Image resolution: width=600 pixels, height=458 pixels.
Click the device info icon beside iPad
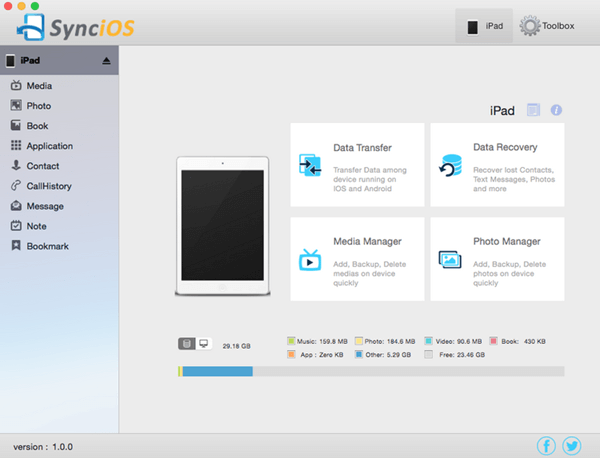click(556, 110)
